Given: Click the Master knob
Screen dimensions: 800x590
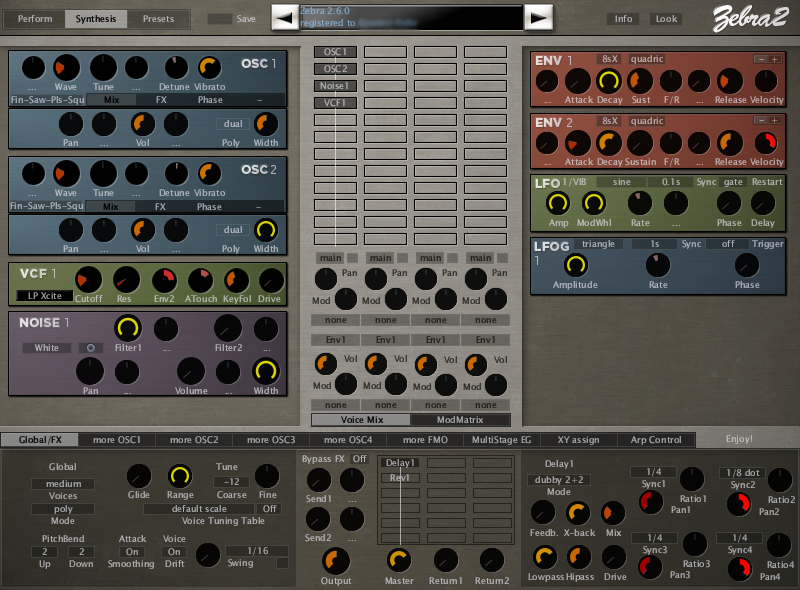Looking at the screenshot, I should 398,560.
